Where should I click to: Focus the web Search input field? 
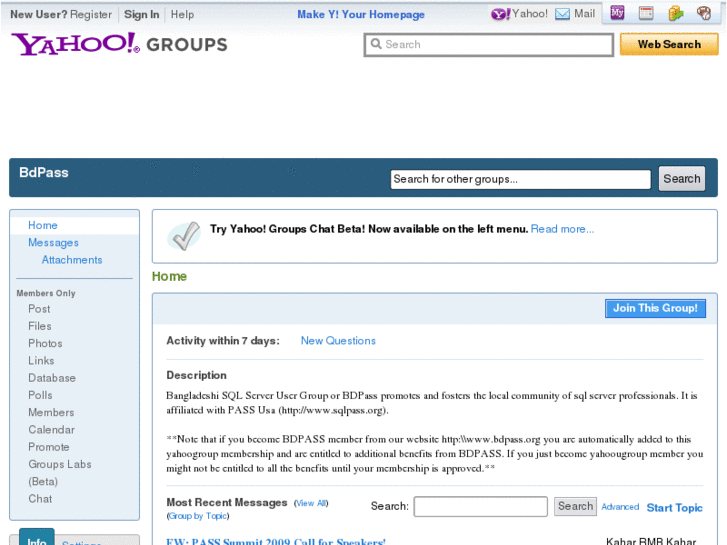click(x=489, y=45)
